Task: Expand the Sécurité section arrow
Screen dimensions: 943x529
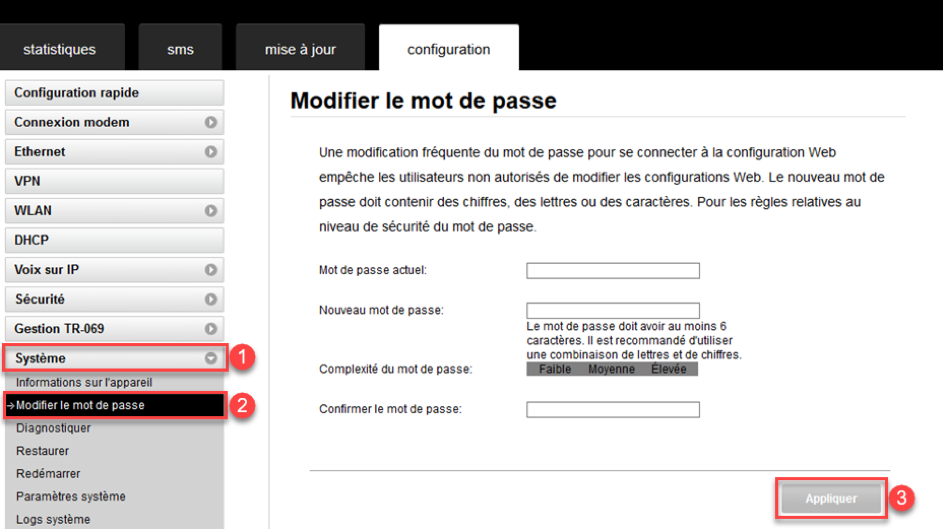Action: pos(211,299)
